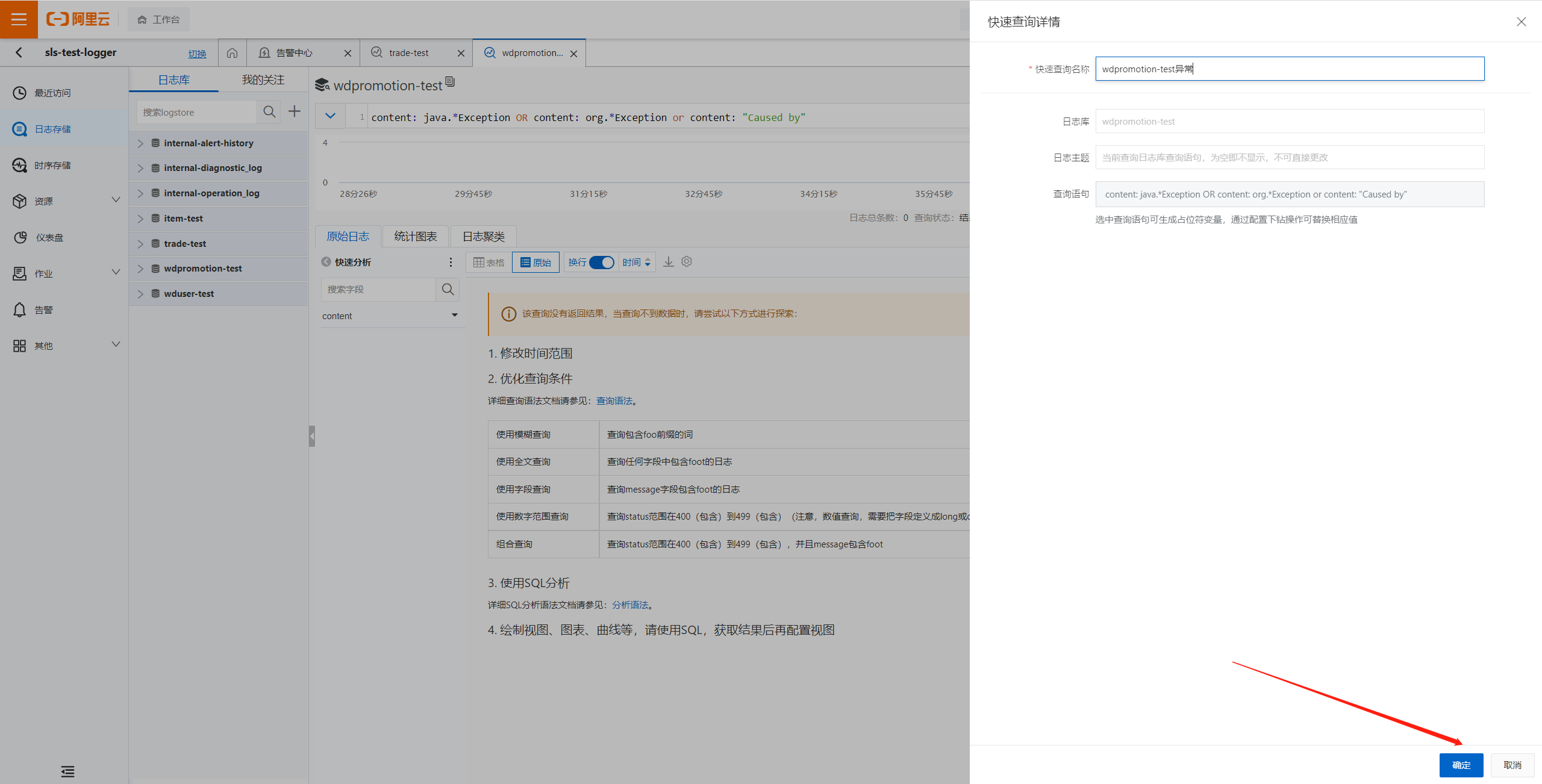Switch to the 统计图表 tab
The image size is (1542, 784).
click(x=415, y=237)
